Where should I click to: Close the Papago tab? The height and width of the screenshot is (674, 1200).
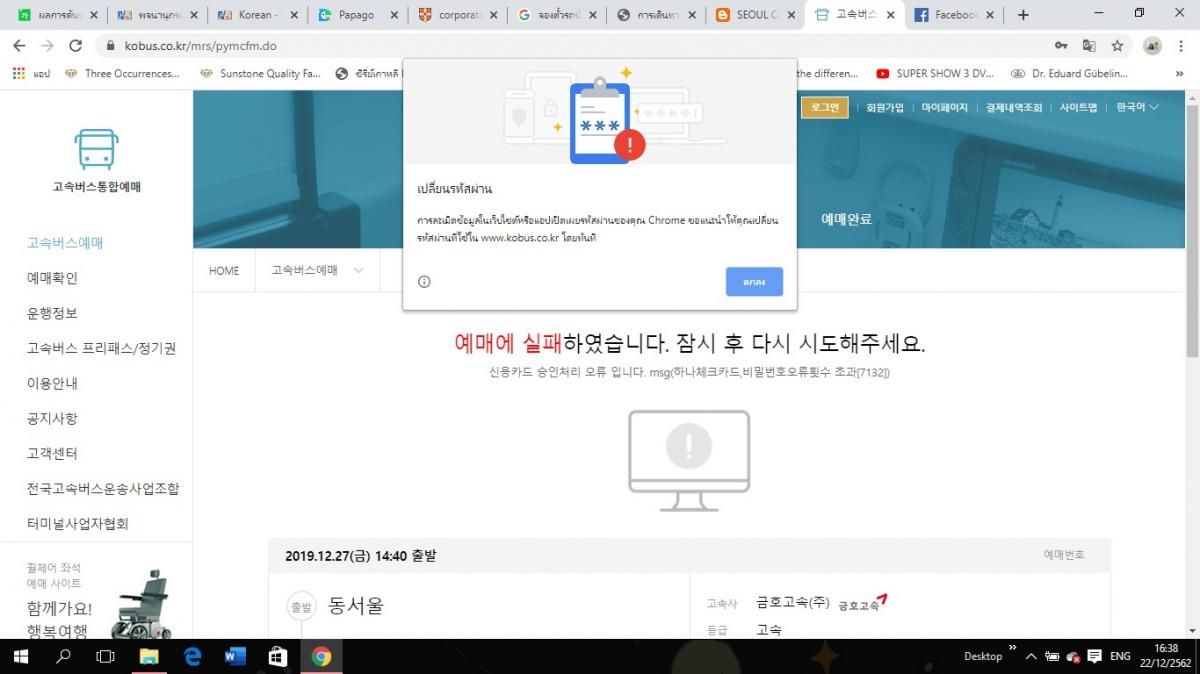point(393,15)
